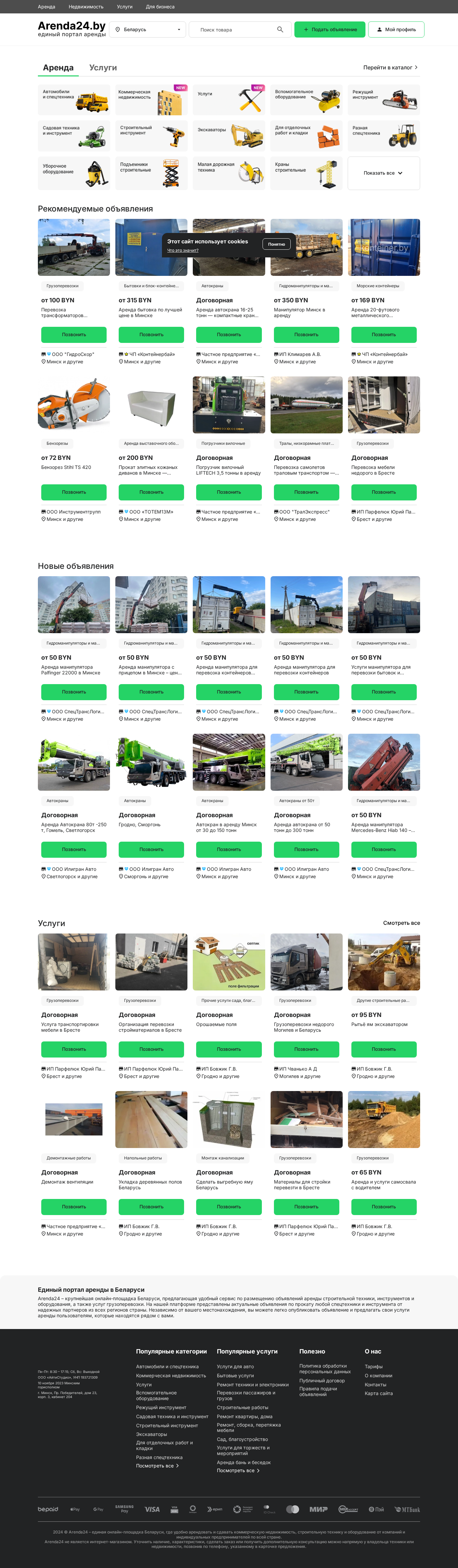Open the Беларусь region dropdown

[149, 29]
